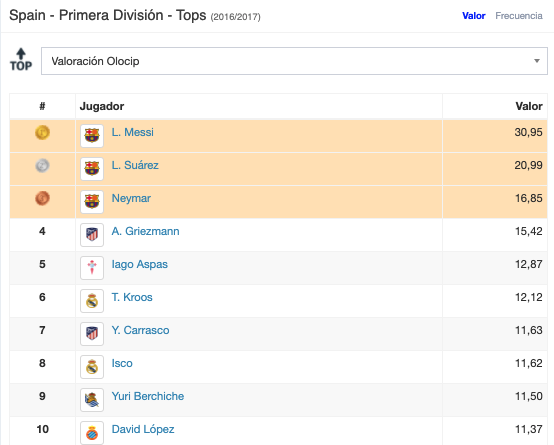Click the Real Sociedad crest beside Yuri Berchiche
The height and width of the screenshot is (445, 554).
pos(92,400)
